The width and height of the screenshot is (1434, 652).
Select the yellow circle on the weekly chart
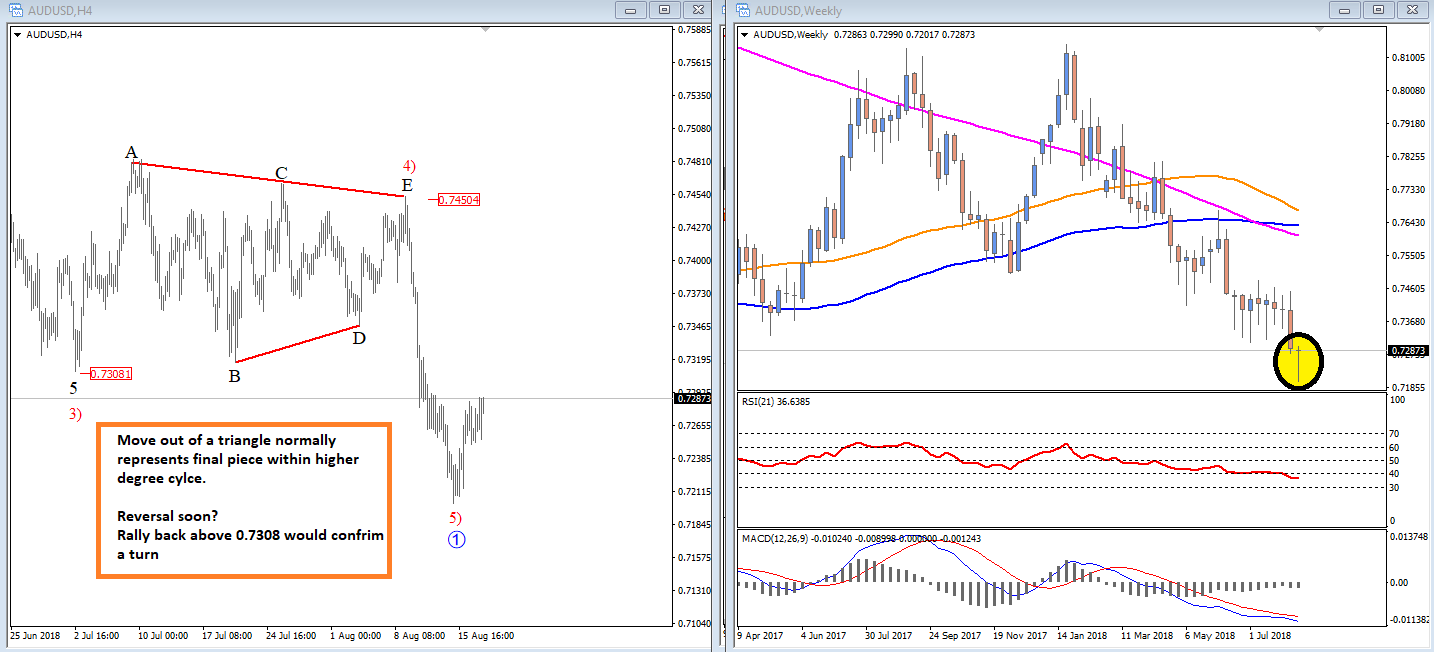coord(1298,360)
